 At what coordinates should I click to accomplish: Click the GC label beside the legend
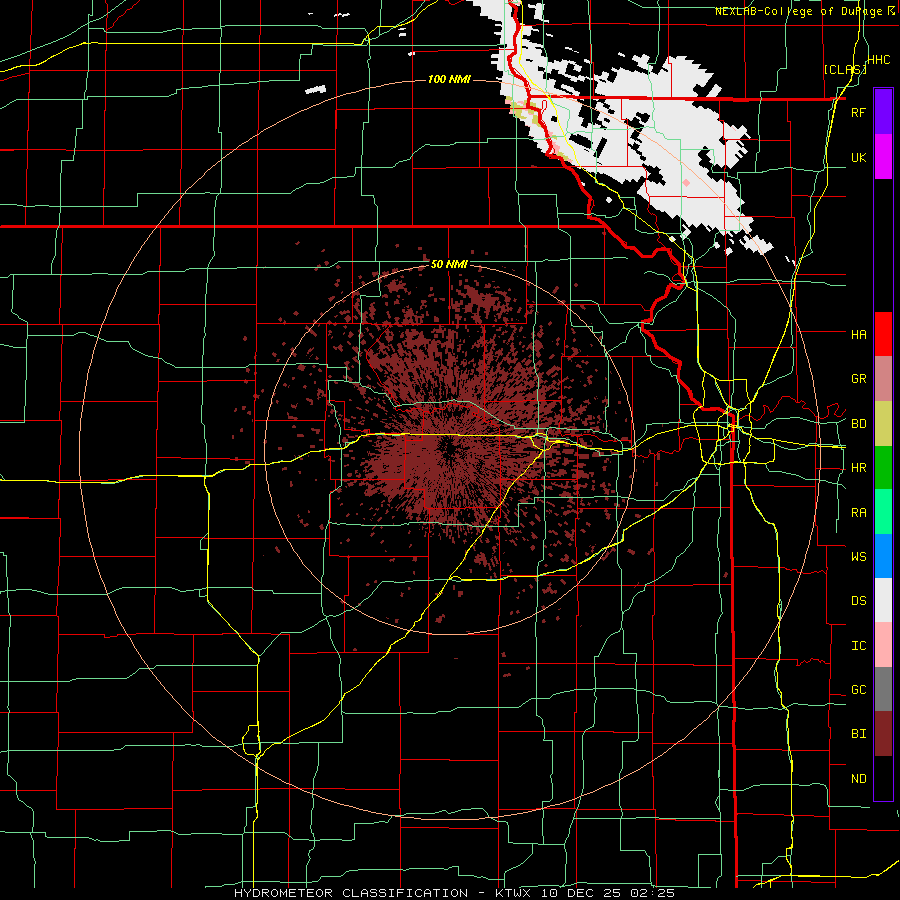(859, 690)
